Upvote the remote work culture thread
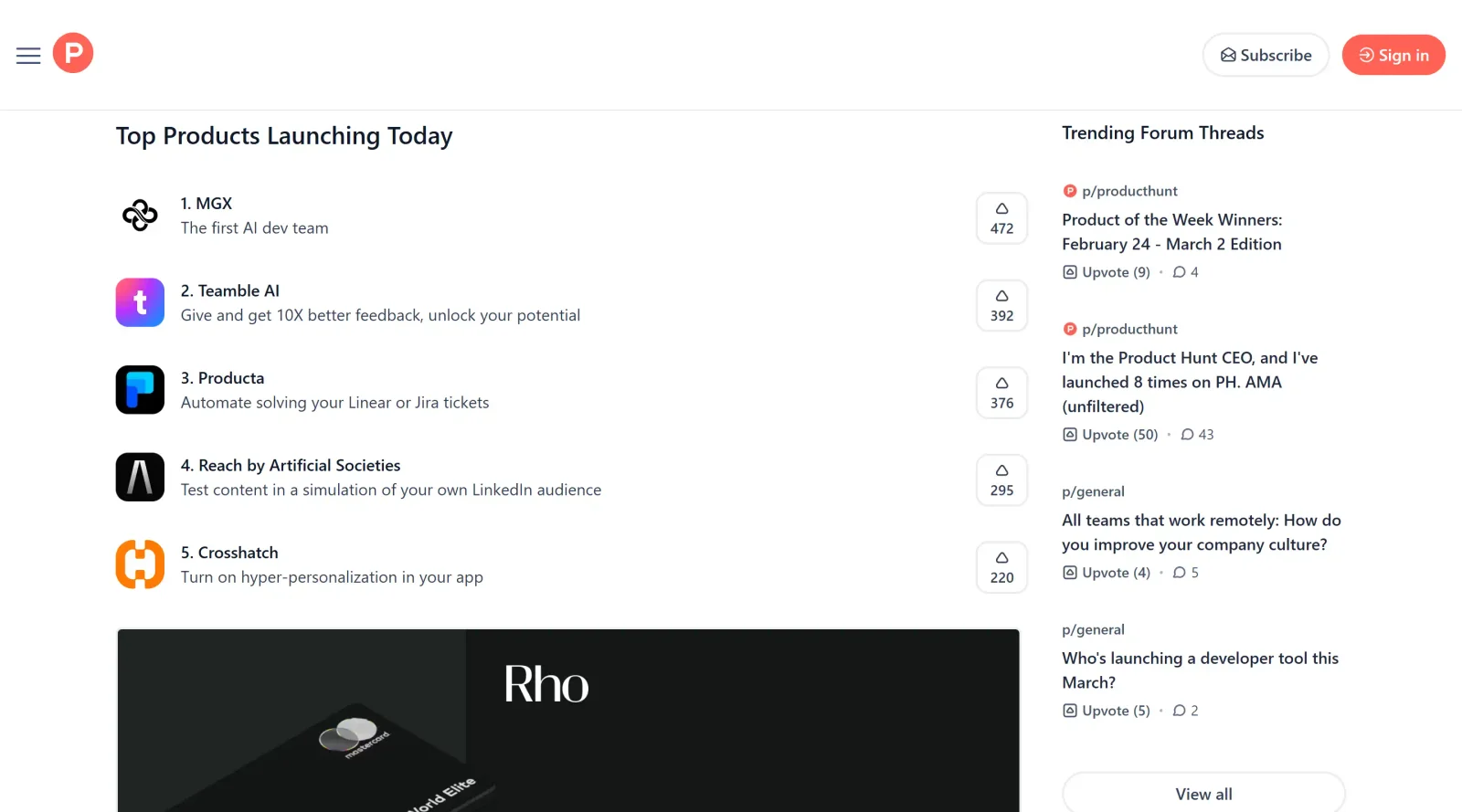 click(1106, 572)
